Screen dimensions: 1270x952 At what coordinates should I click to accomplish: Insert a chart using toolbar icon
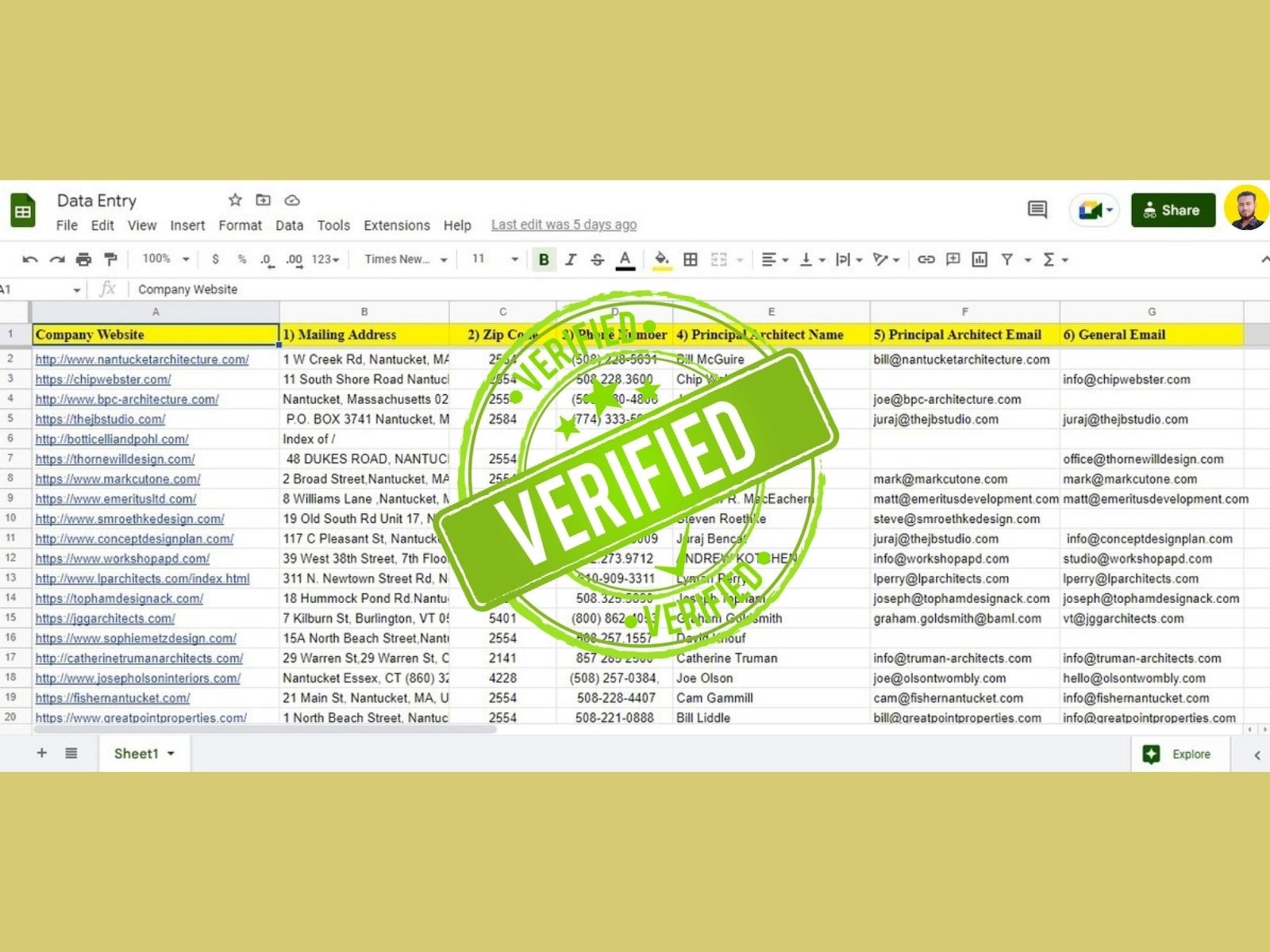979,259
